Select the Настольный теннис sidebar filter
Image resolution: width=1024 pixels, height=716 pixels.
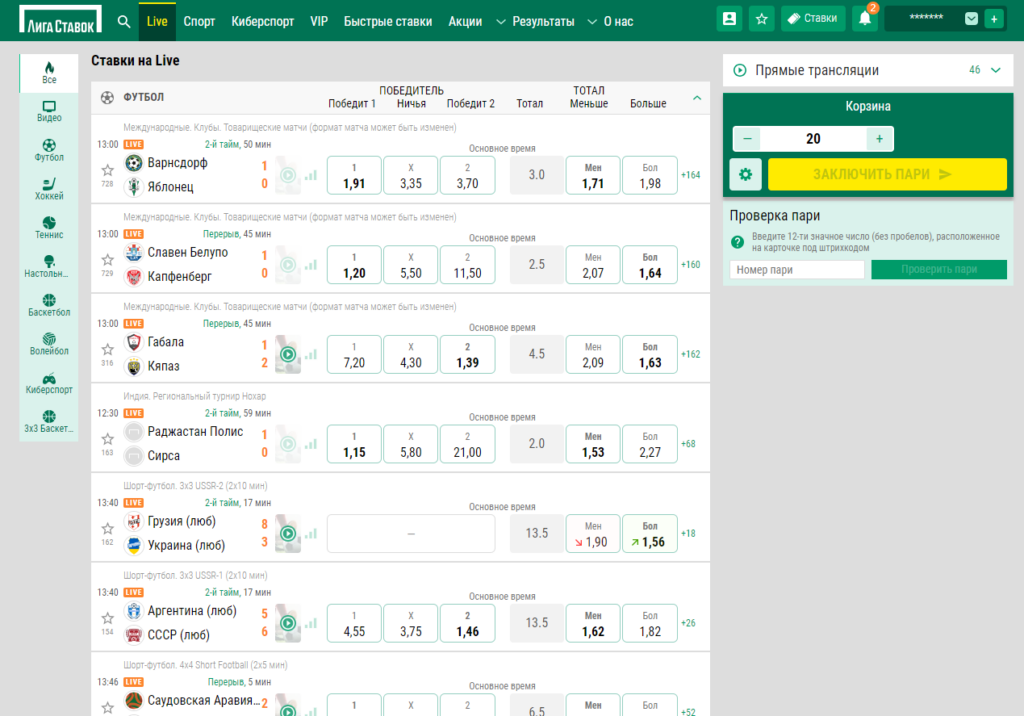pyautogui.click(x=49, y=267)
